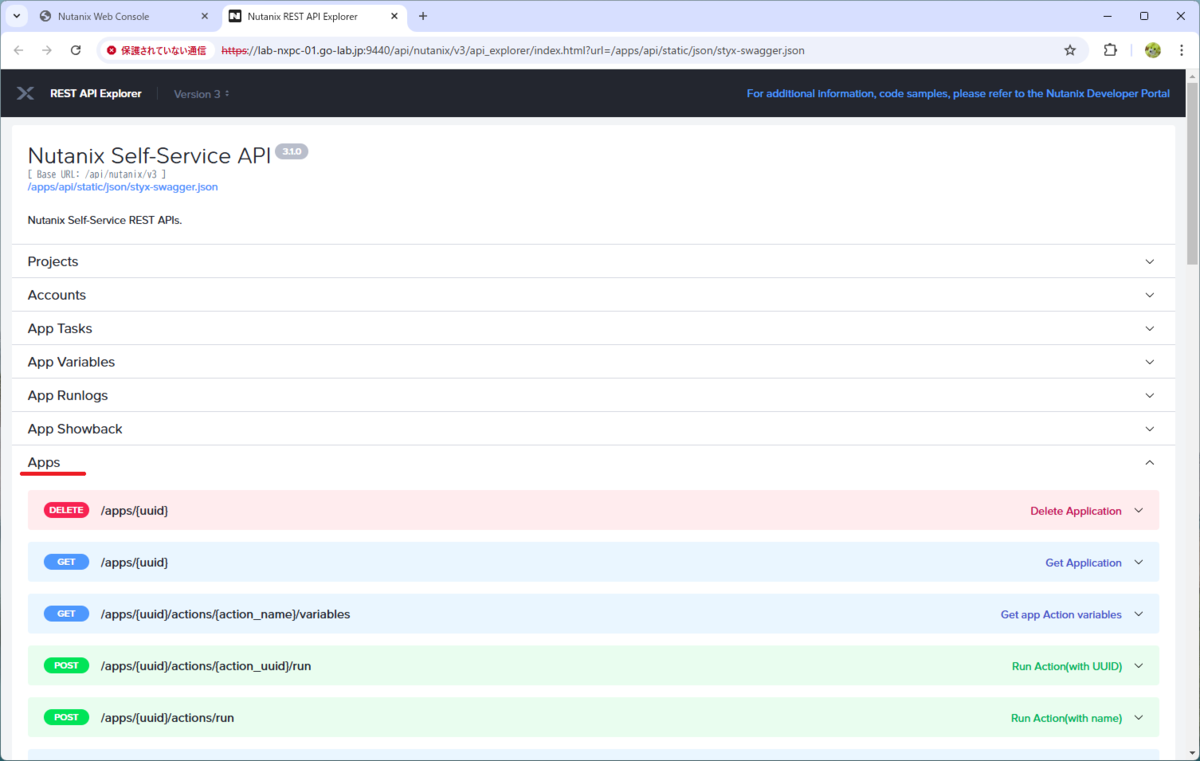Screen dimensions: 1200x761
Task: Expand the App Runlogs section chevron
Action: (x=1149, y=396)
